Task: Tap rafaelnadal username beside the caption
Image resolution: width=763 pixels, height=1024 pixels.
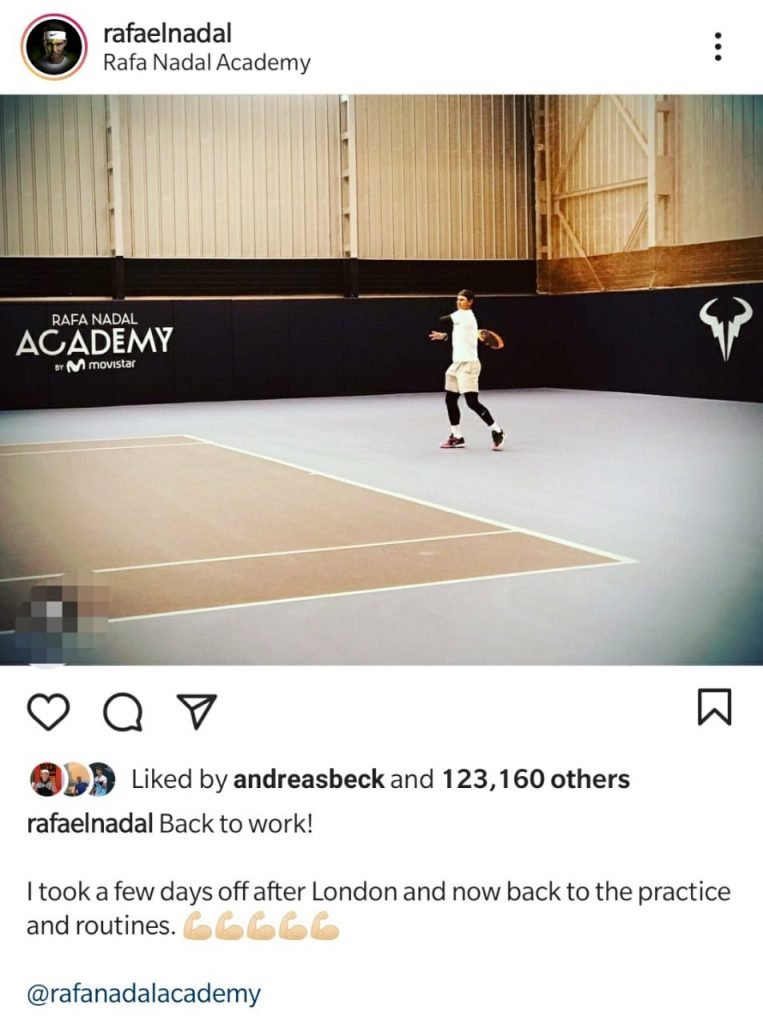Action: click(89, 824)
